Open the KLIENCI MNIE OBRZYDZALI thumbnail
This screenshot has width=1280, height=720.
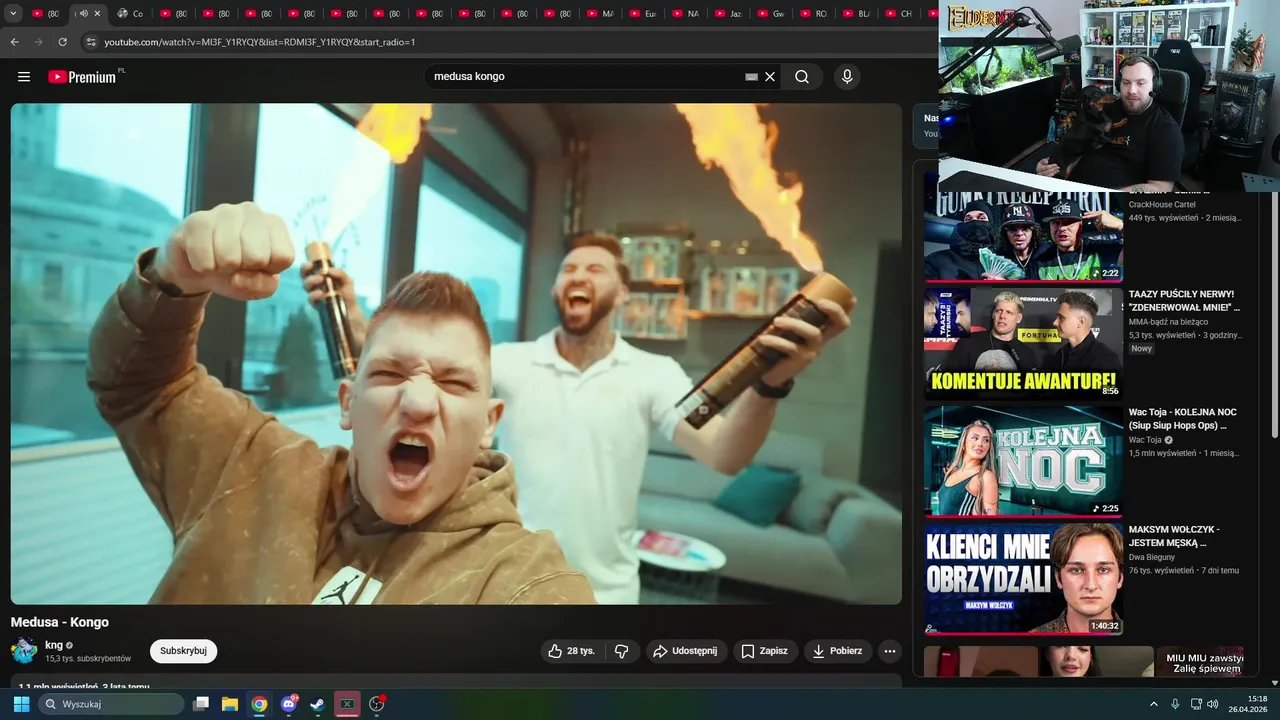(1023, 578)
